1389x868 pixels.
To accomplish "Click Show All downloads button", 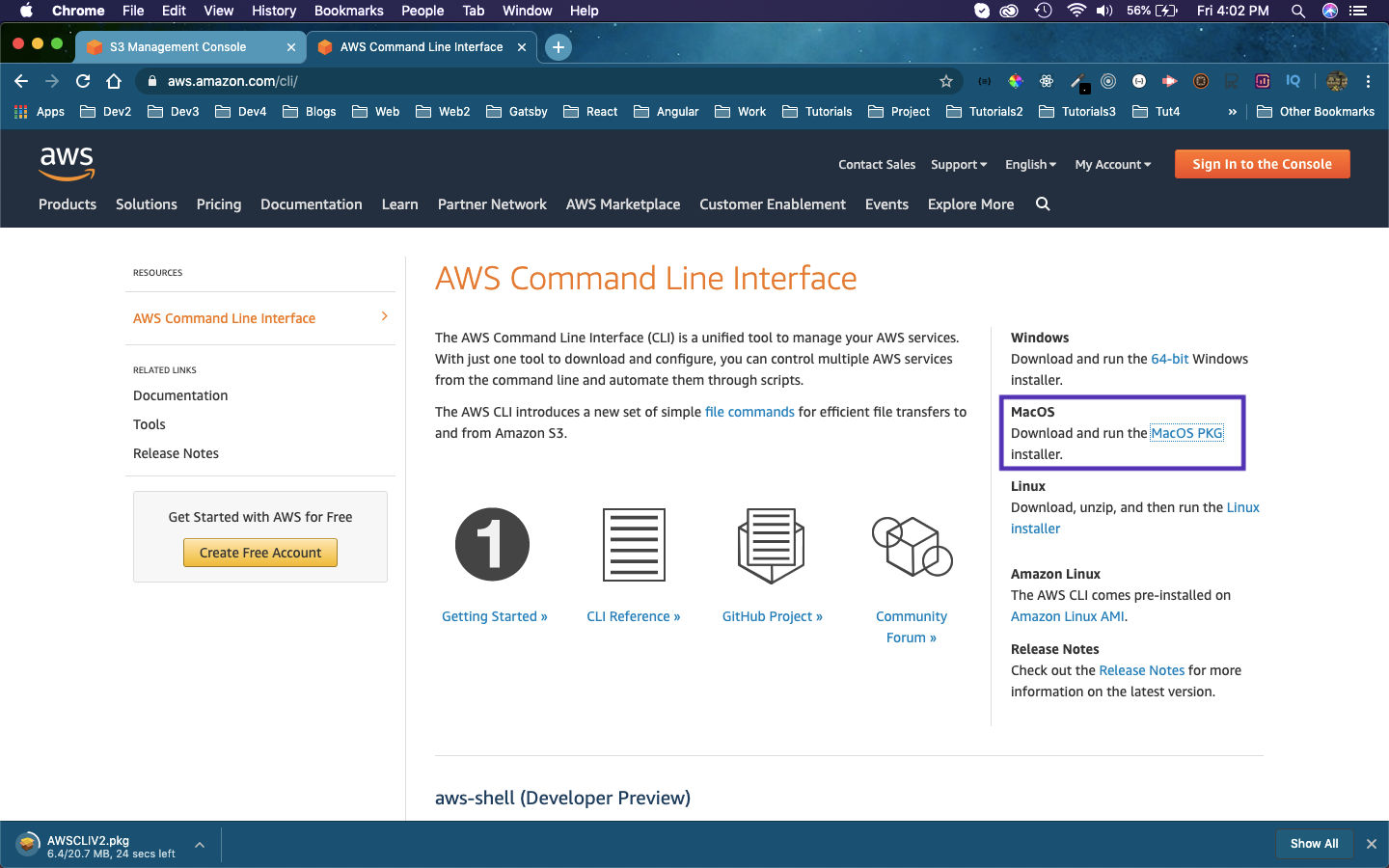I will pyautogui.click(x=1314, y=844).
